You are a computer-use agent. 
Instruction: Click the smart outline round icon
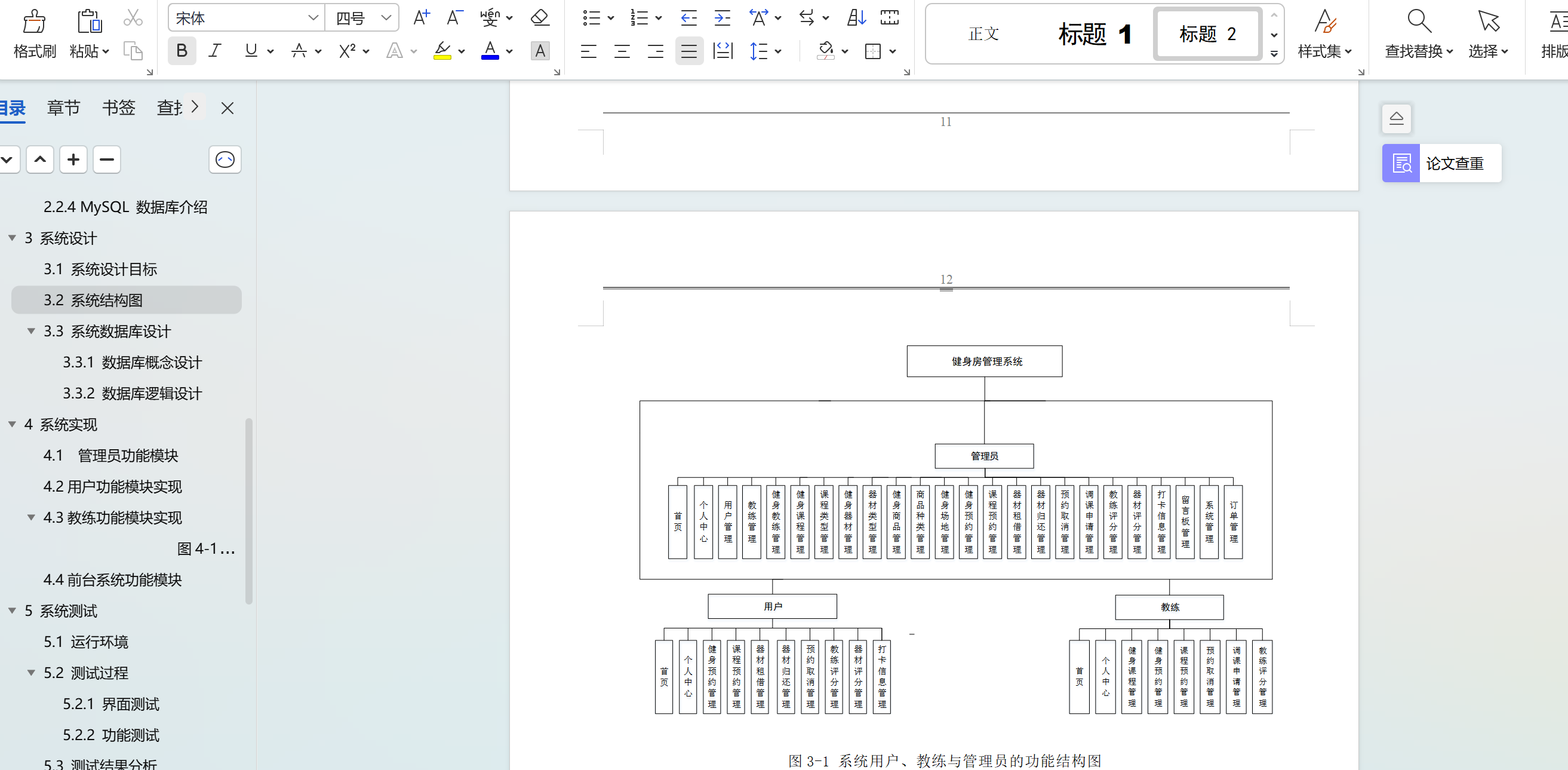tap(225, 159)
